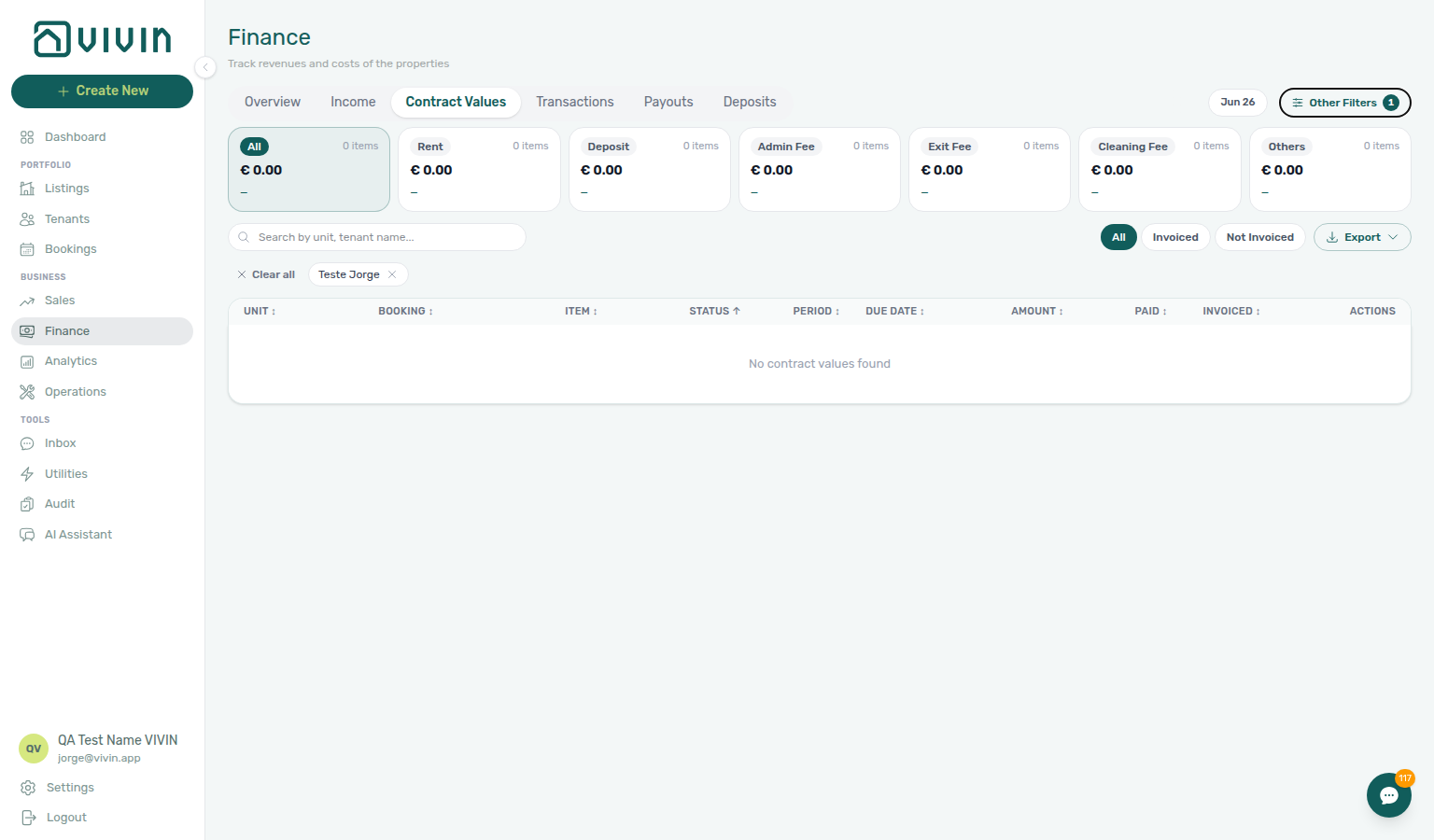The height and width of the screenshot is (840, 1434).
Task: Click the Analytics icon in the sidebar
Action: click(x=27, y=361)
